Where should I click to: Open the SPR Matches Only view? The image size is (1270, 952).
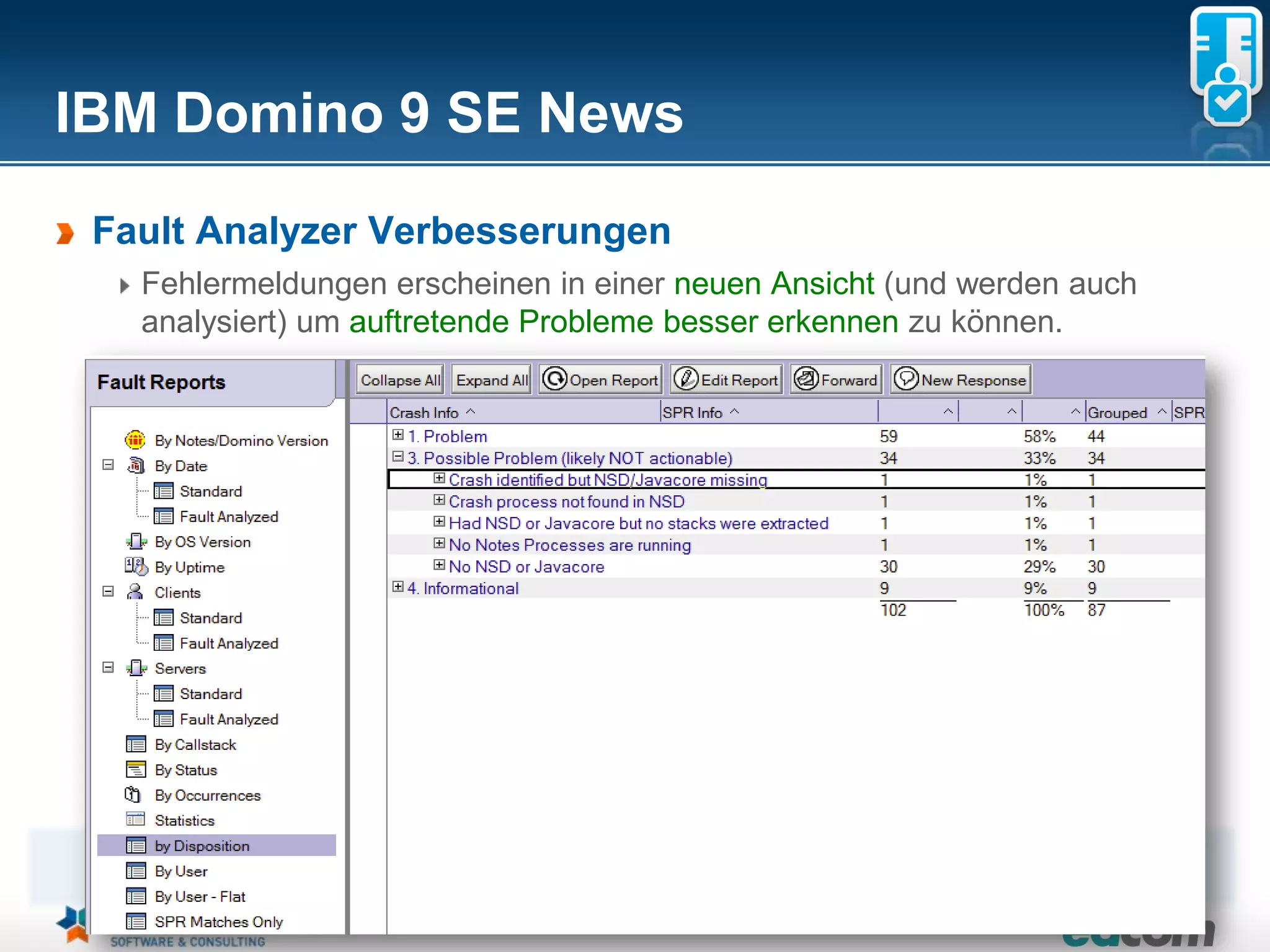(219, 922)
